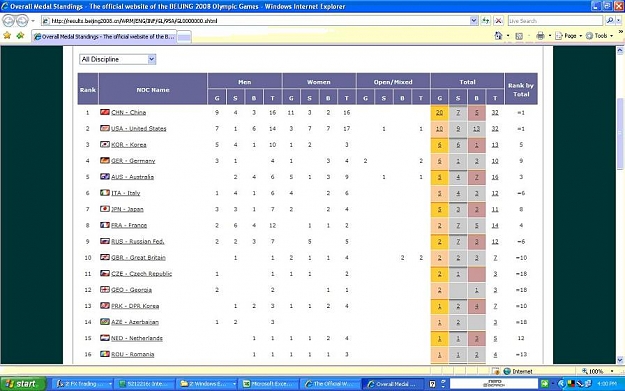This screenshot has width=625, height=391.
Task: Open the KOR - Korea link
Action: [x=128, y=145]
